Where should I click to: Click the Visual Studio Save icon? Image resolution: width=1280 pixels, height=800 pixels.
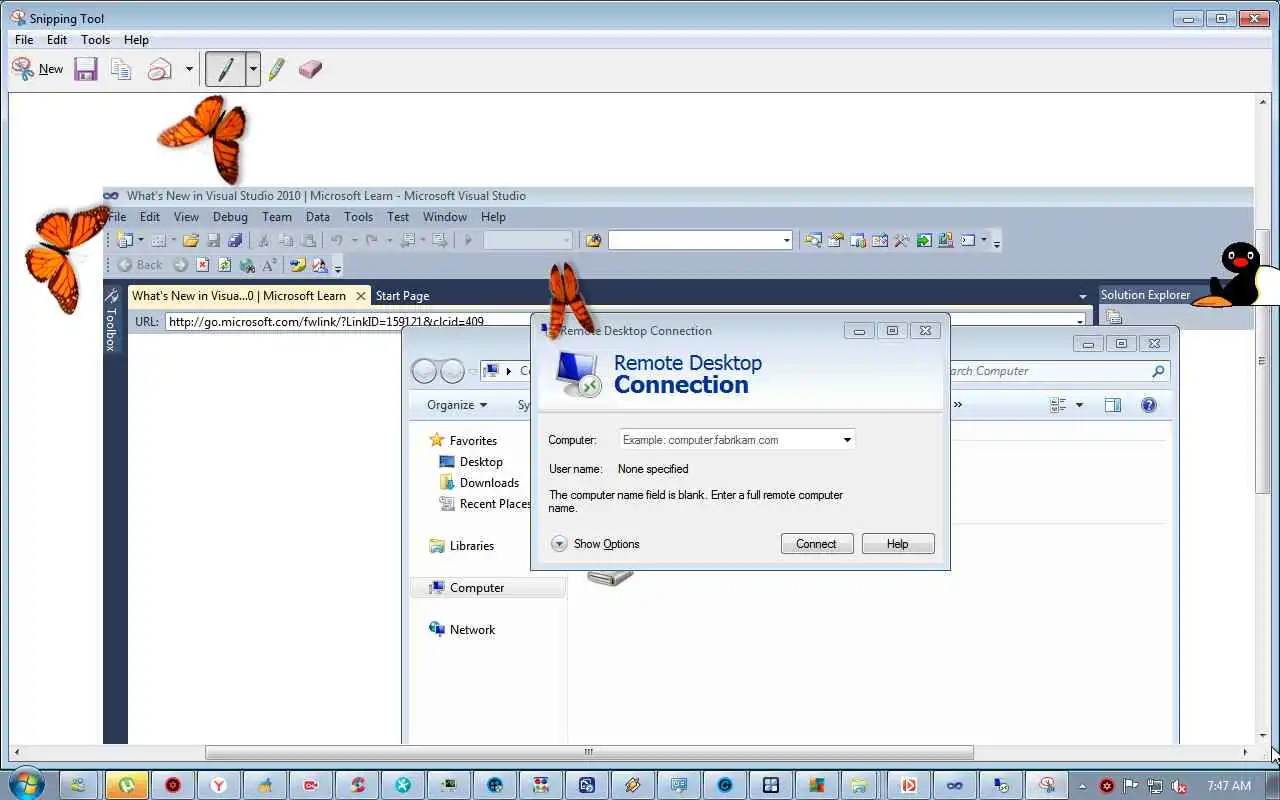pyautogui.click(x=213, y=240)
